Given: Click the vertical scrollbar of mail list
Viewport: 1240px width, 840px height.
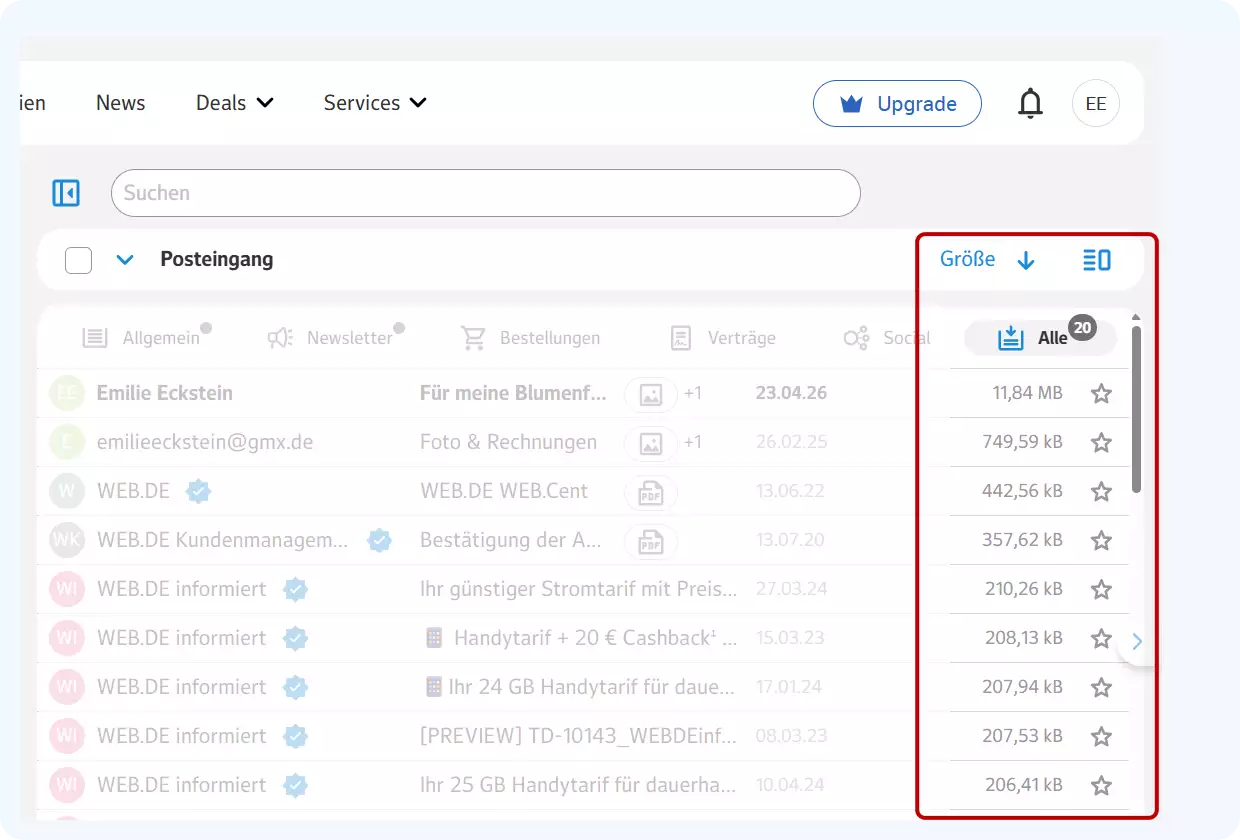Looking at the screenshot, I should click(x=1136, y=410).
